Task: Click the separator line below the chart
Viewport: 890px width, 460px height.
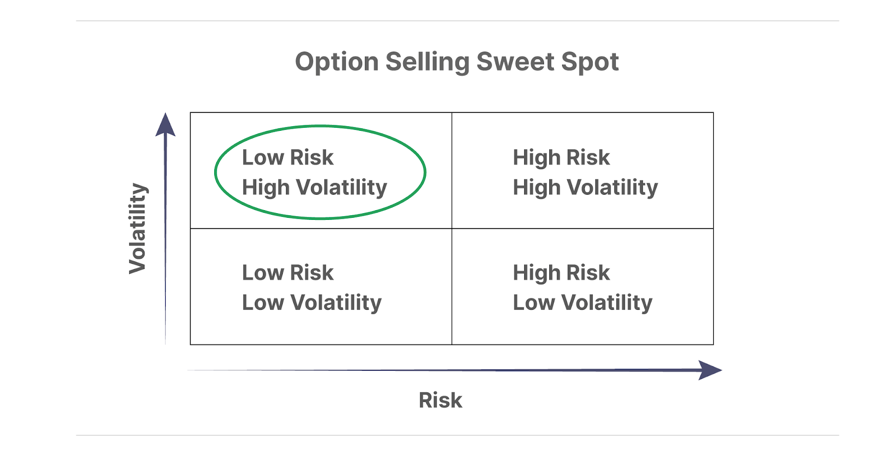Action: click(x=457, y=436)
